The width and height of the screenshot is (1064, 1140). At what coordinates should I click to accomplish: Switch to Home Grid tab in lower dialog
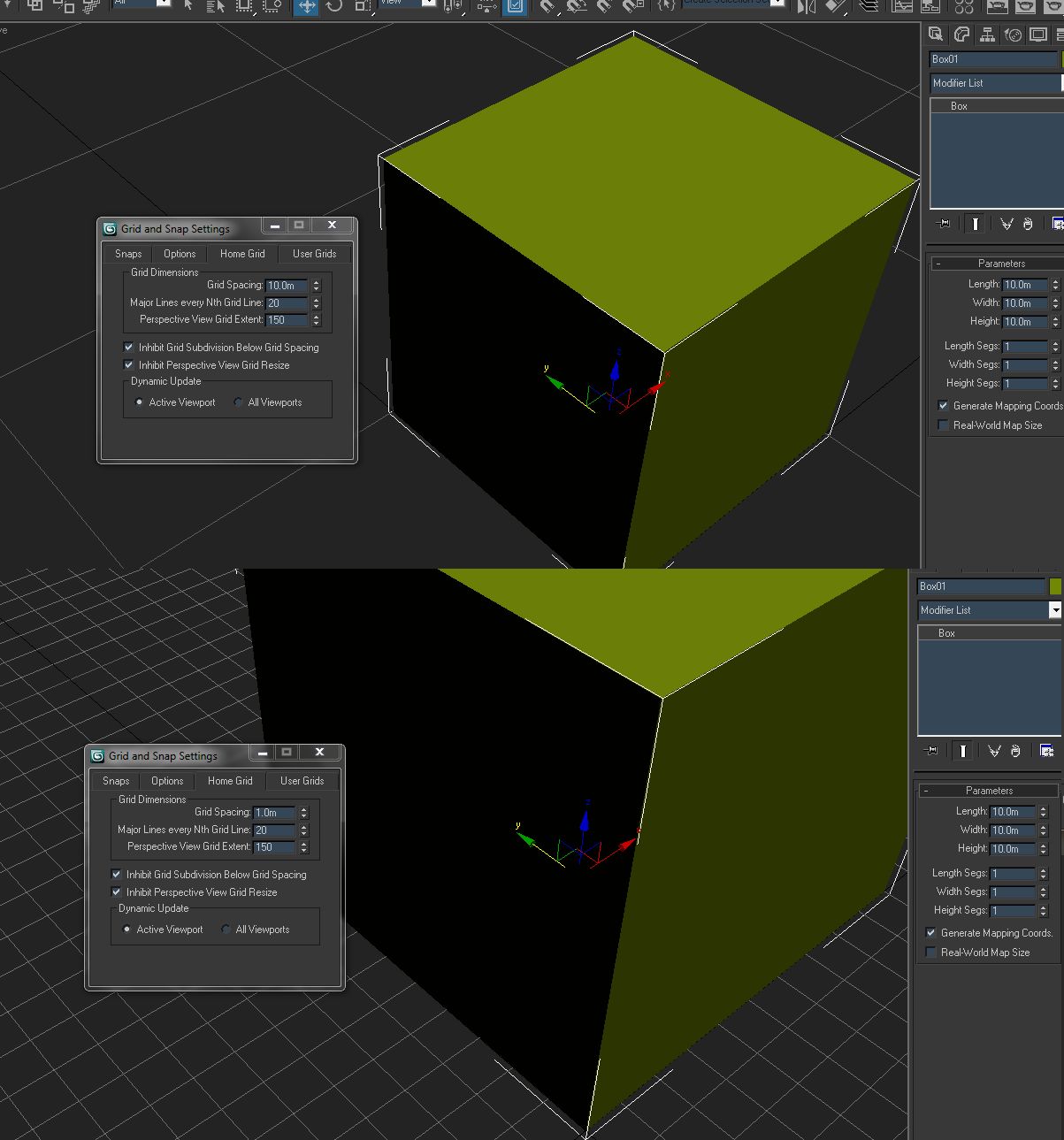[230, 781]
